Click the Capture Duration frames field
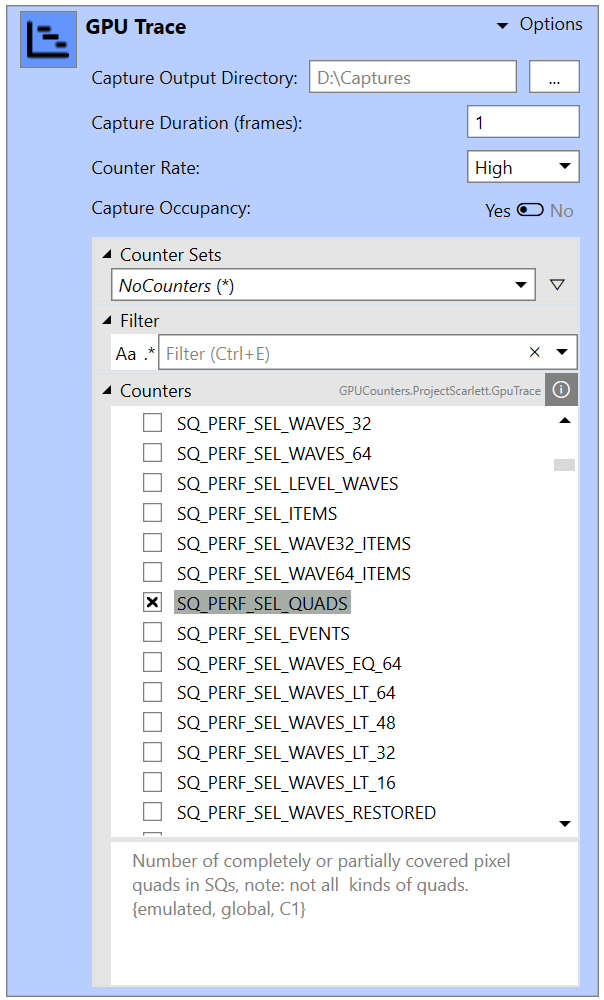This screenshot has height=1000, width=604. tap(523, 122)
